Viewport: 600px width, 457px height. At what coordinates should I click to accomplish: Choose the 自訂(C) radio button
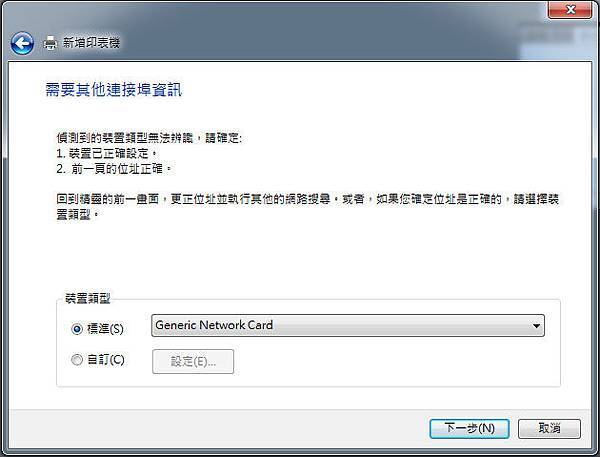[77, 360]
